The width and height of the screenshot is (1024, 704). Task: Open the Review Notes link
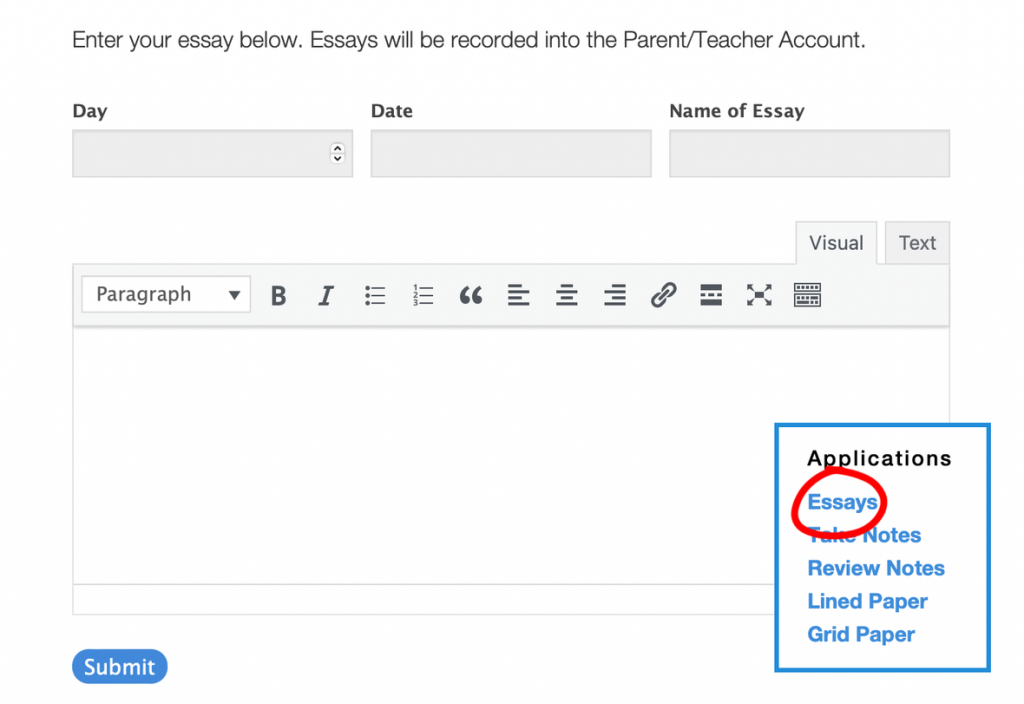(876, 568)
